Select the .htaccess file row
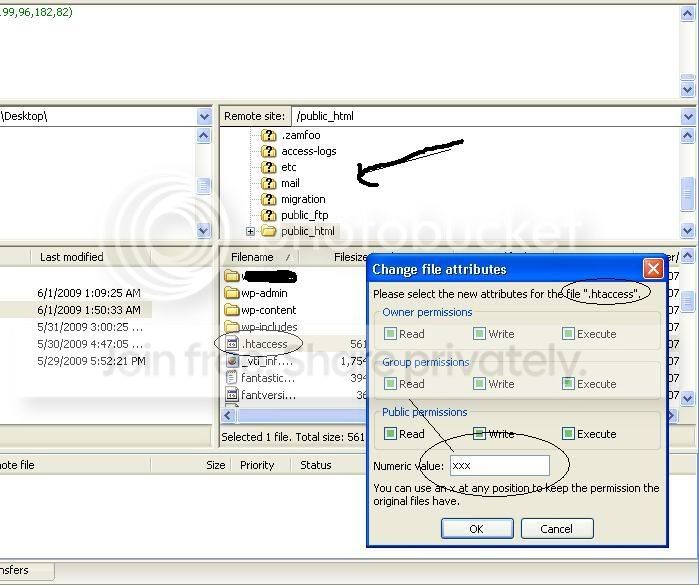Image resolution: width=699 pixels, height=586 pixels. tap(294, 344)
